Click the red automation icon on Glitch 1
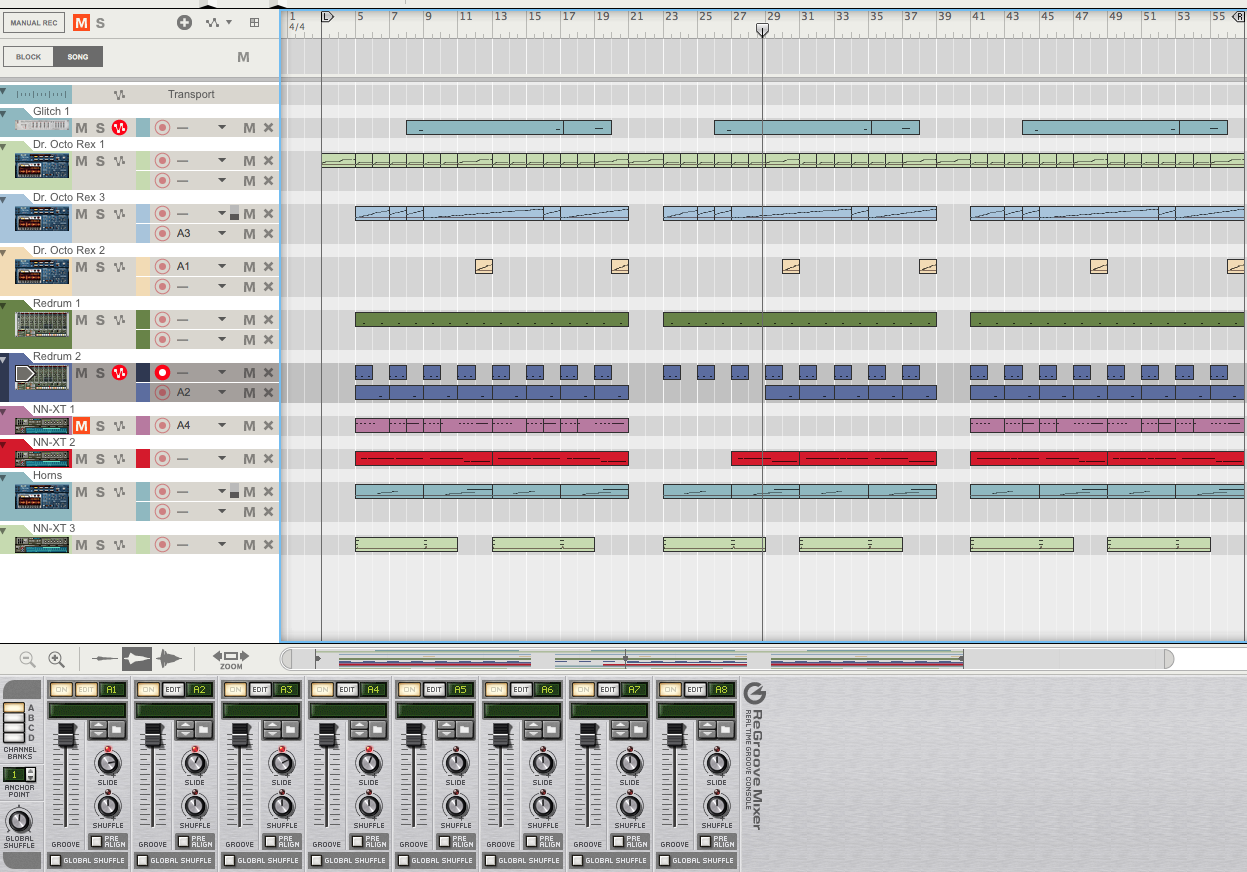The image size is (1247, 872). (x=119, y=127)
